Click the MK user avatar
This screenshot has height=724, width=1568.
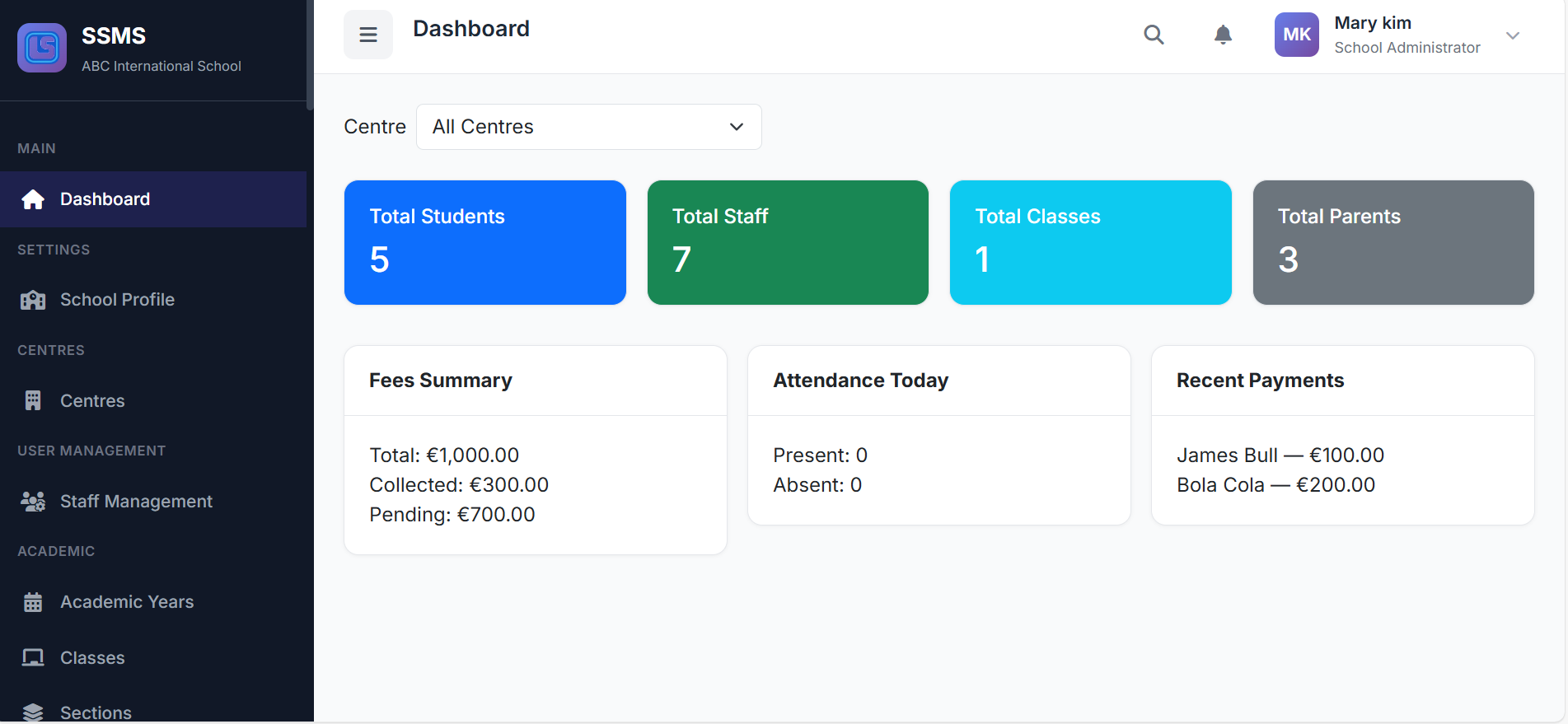(1296, 35)
